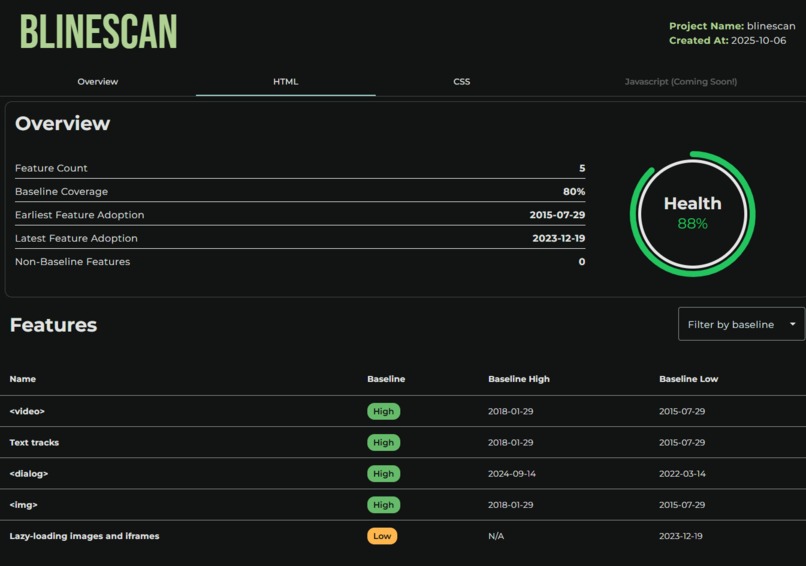This screenshot has height=566, width=806.
Task: Click the High badge in <video> row
Action: coord(383,411)
